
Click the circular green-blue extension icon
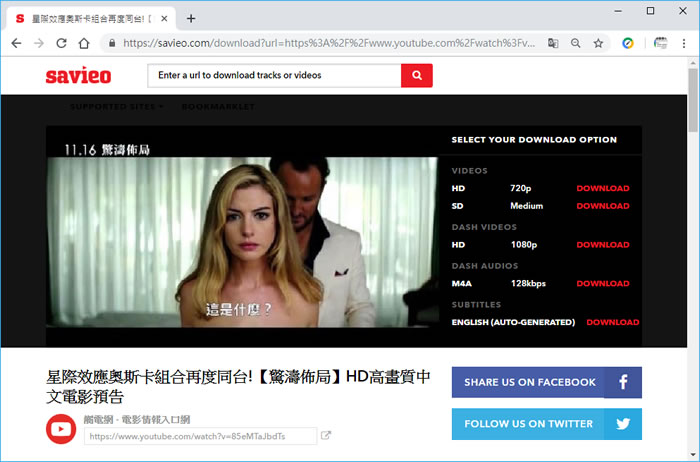point(628,43)
